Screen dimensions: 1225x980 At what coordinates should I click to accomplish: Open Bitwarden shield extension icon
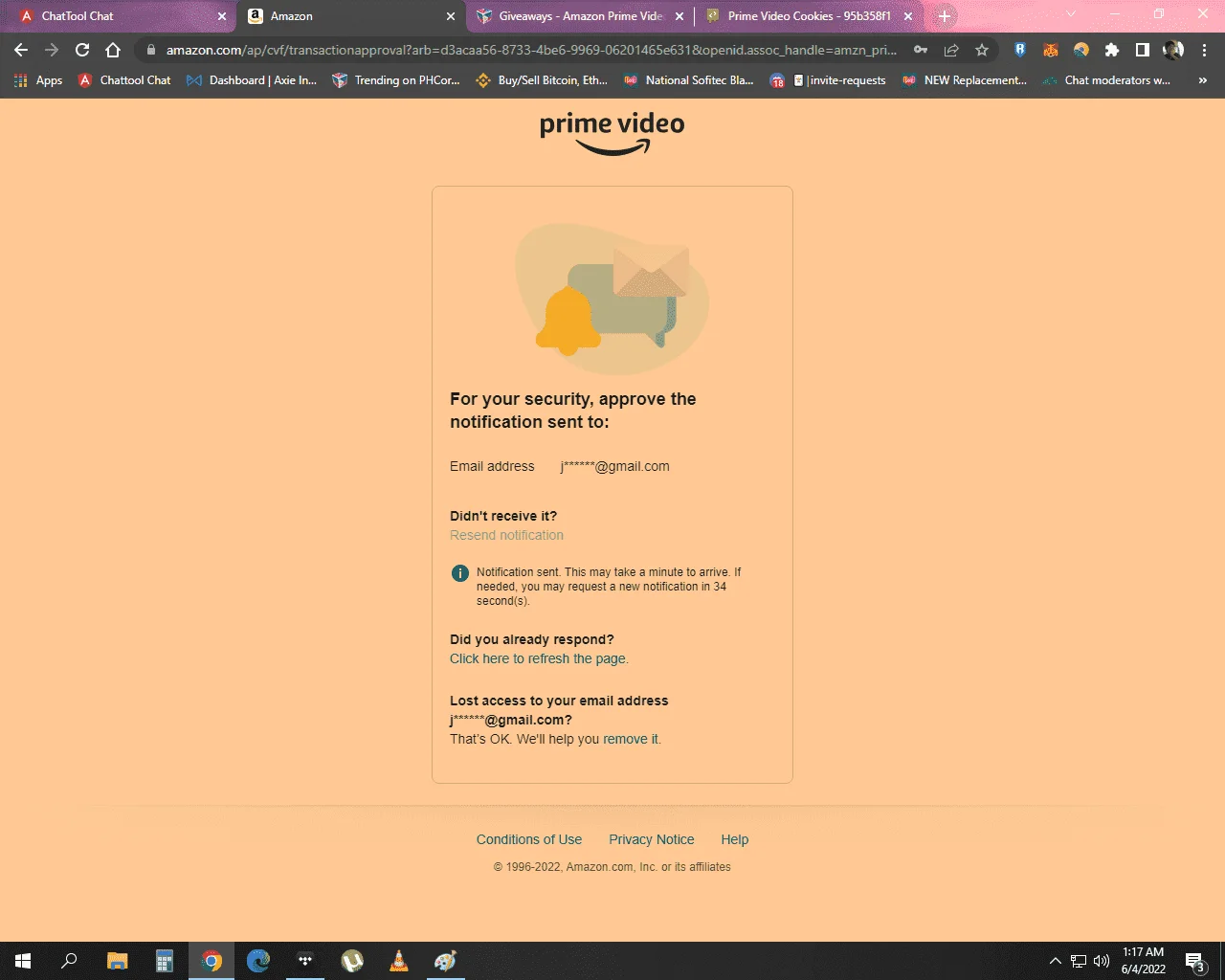pyautogui.click(x=1020, y=50)
